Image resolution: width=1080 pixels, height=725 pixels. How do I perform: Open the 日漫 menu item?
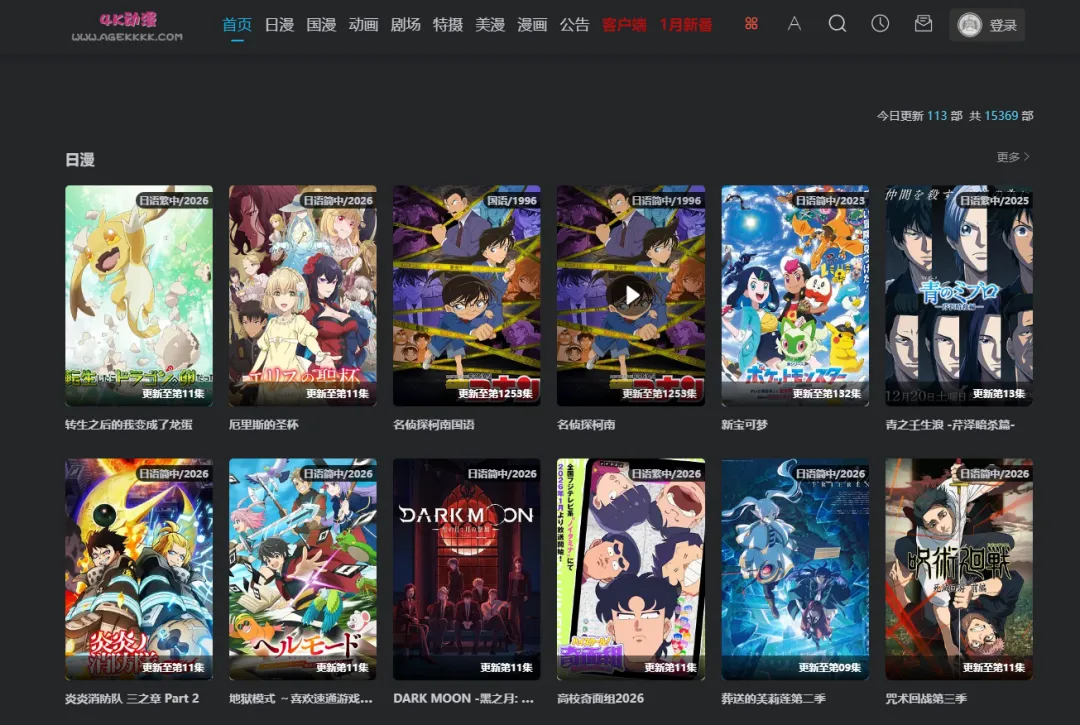279,25
